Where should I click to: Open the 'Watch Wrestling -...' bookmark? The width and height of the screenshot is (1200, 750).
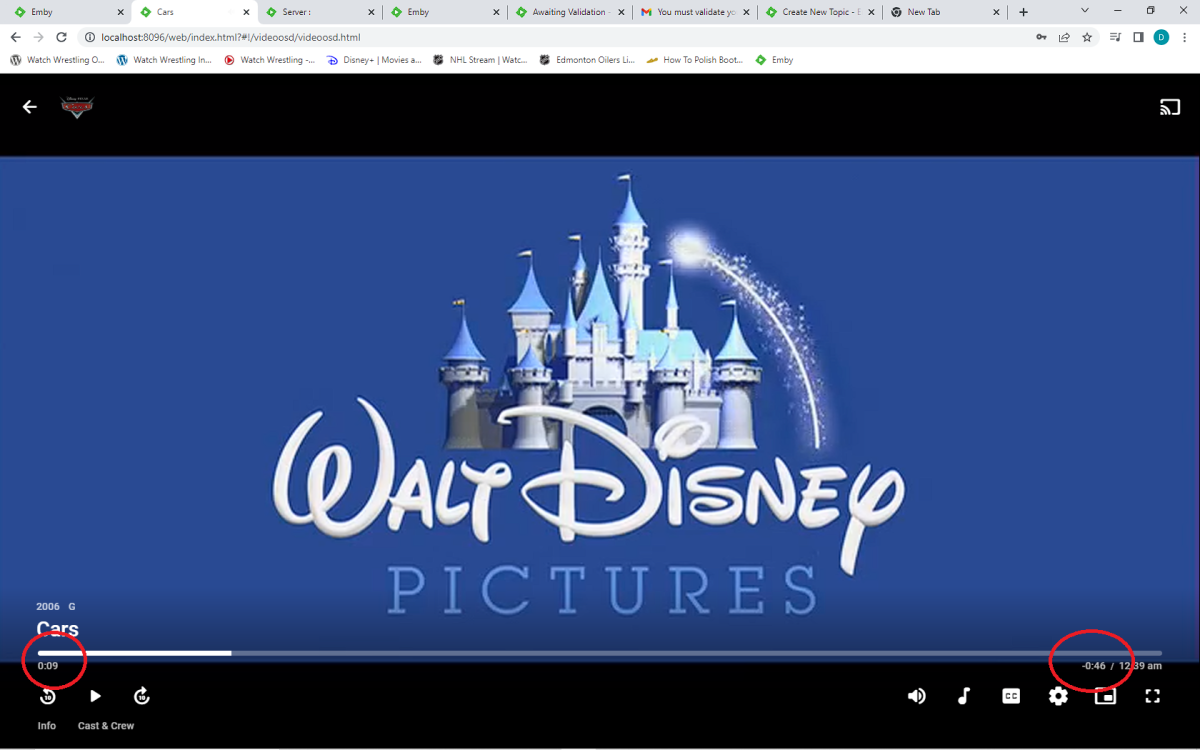(x=270, y=60)
